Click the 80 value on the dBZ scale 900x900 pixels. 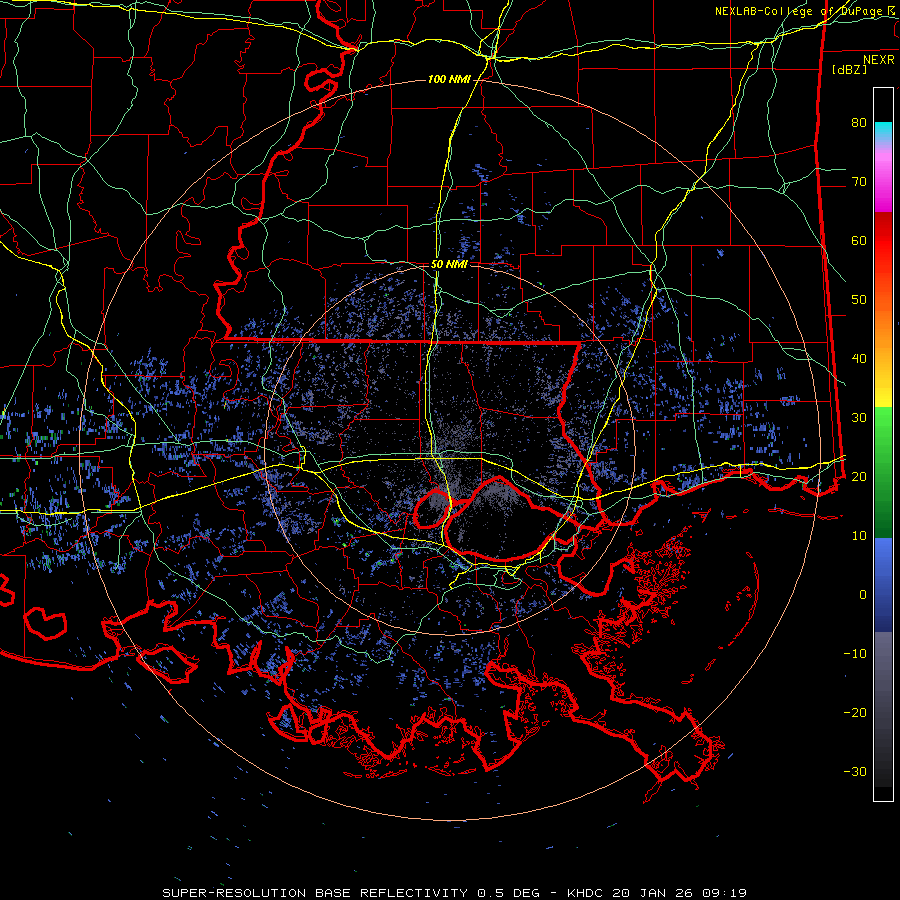[x=859, y=122]
